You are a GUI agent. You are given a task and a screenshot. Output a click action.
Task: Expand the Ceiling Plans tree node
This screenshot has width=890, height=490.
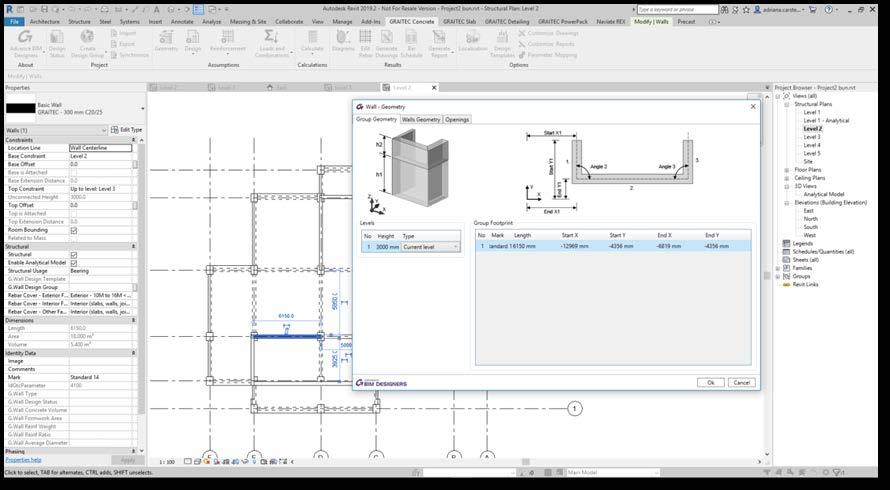[x=787, y=178]
